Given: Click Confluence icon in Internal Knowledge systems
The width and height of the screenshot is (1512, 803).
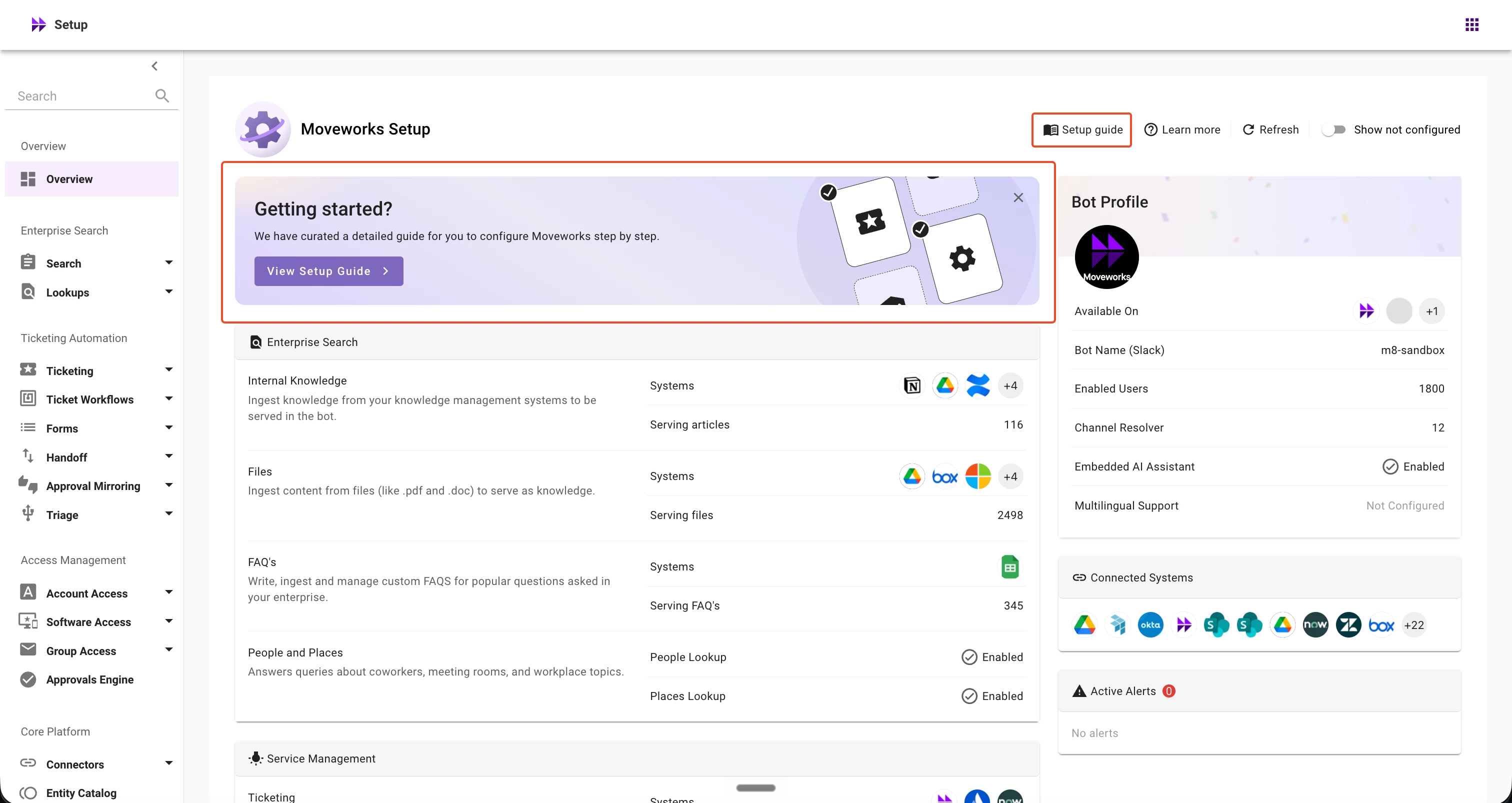Looking at the screenshot, I should [978, 385].
